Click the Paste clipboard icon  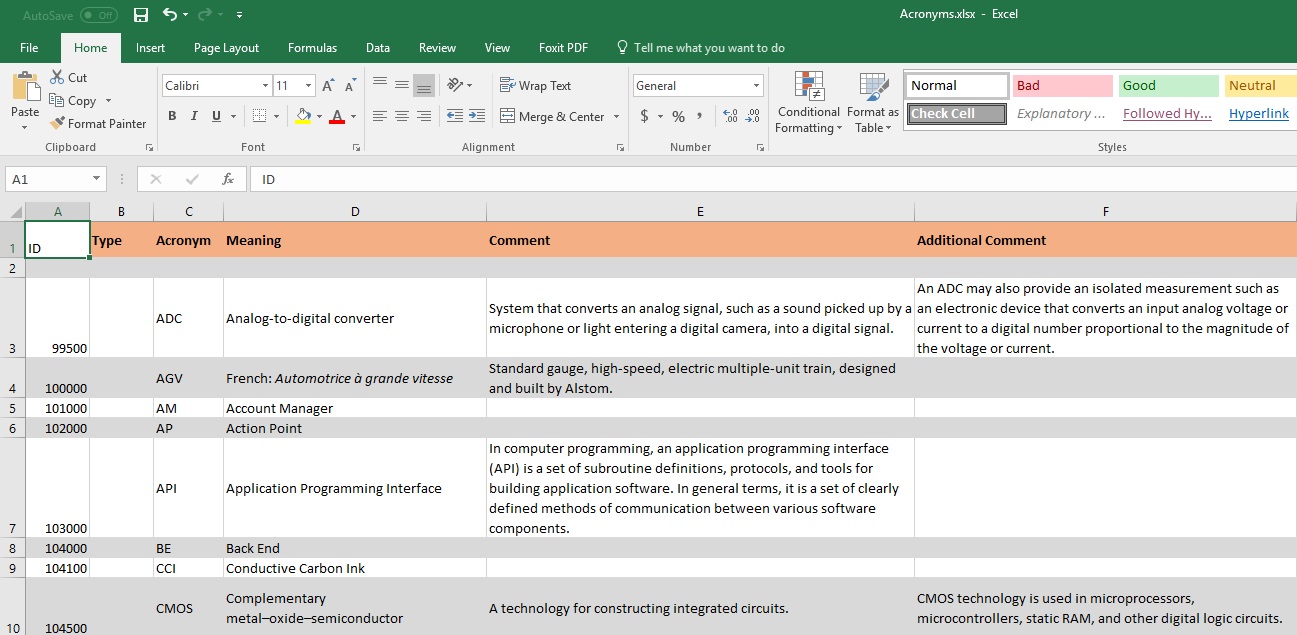[x=25, y=87]
